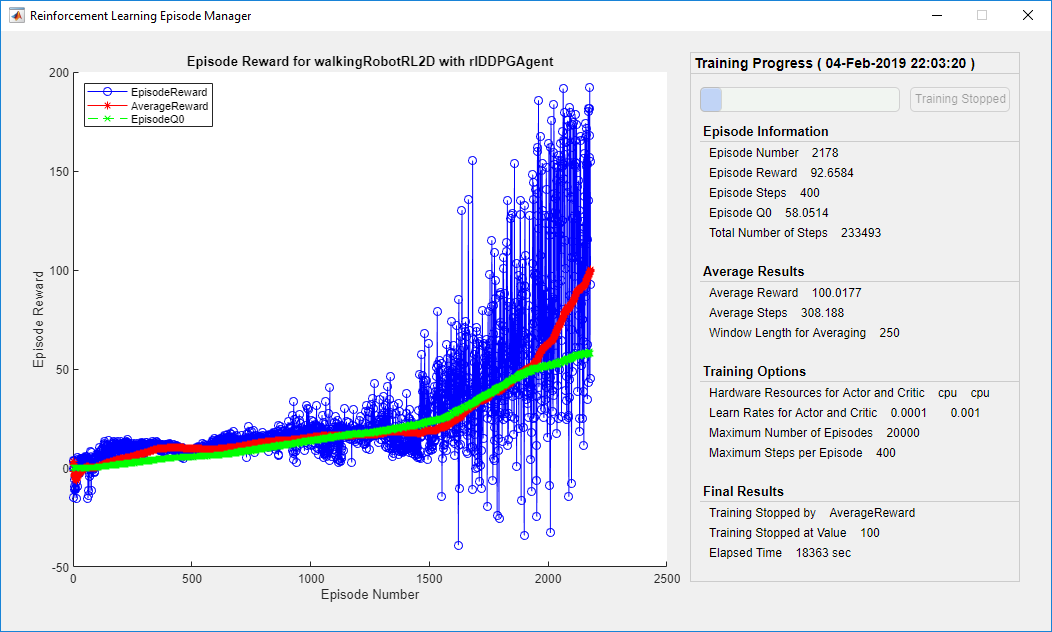The height and width of the screenshot is (632, 1052).
Task: Click the x-axis tick label 2500
Action: tap(666, 579)
